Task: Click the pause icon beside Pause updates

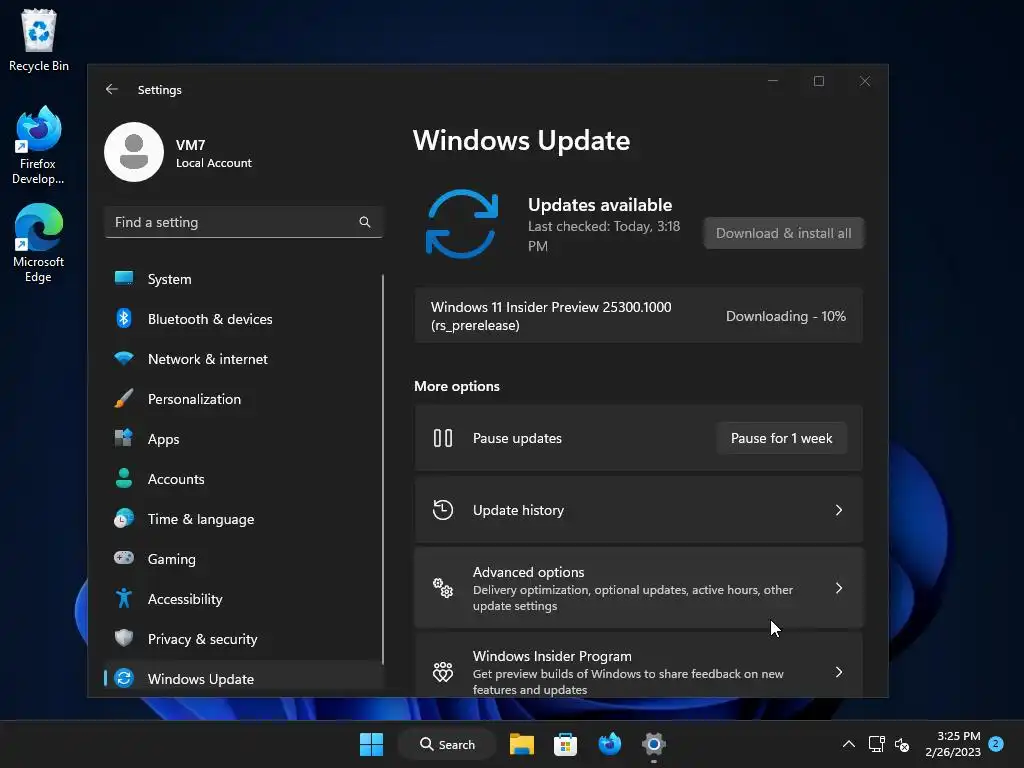Action: [x=443, y=438]
